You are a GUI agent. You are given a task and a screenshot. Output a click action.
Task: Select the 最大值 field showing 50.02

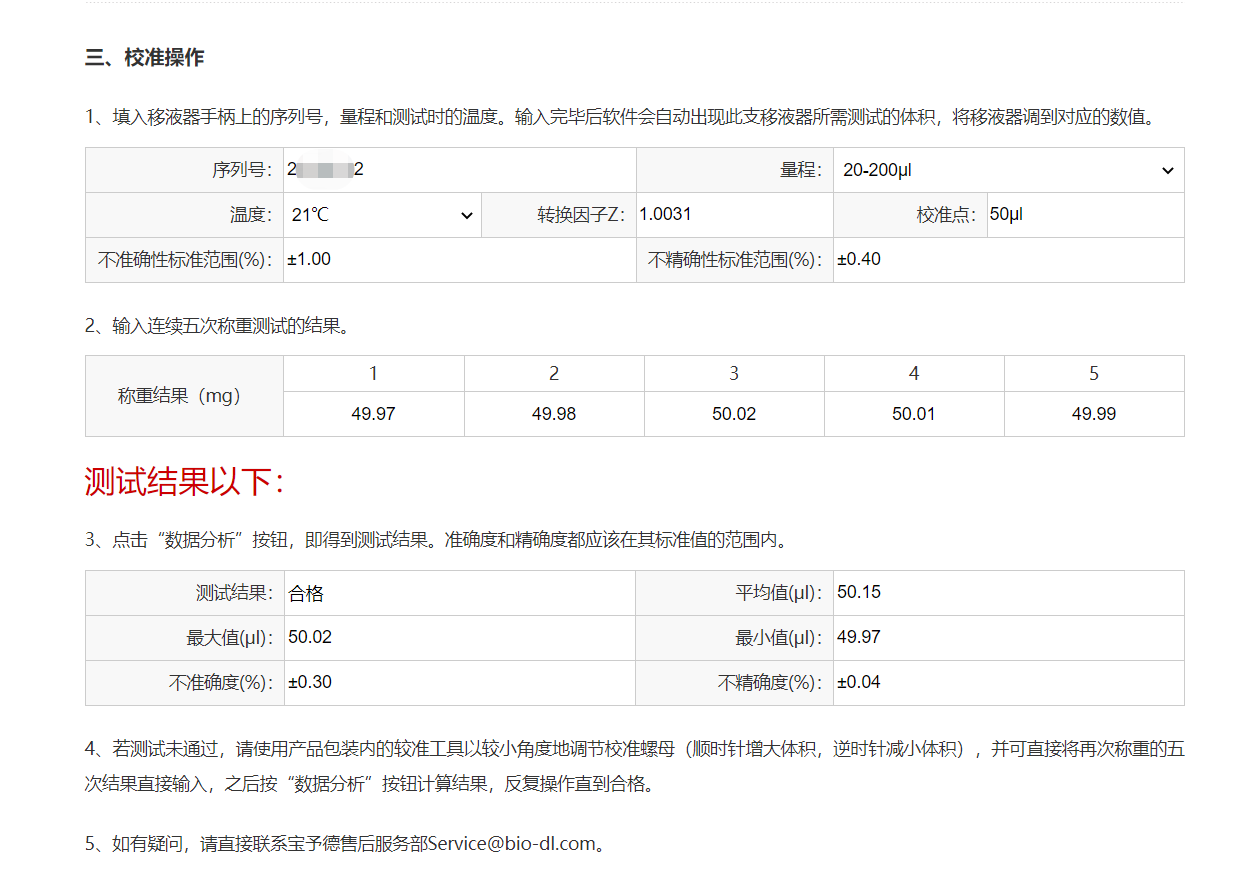[x=458, y=638]
